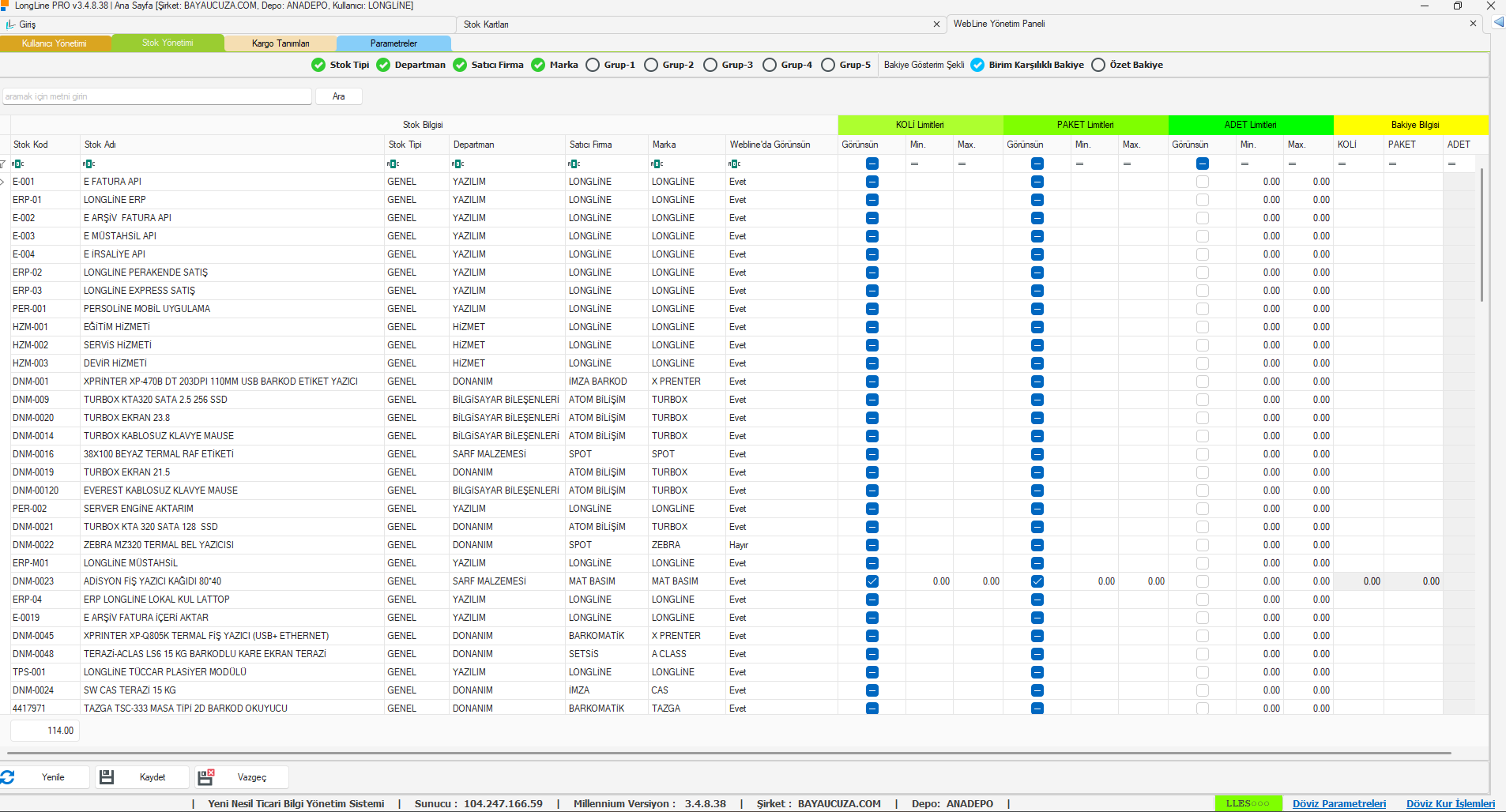1506x812 pixels.
Task: Select the DNM-0023 stock code cell
Action: coord(46,581)
